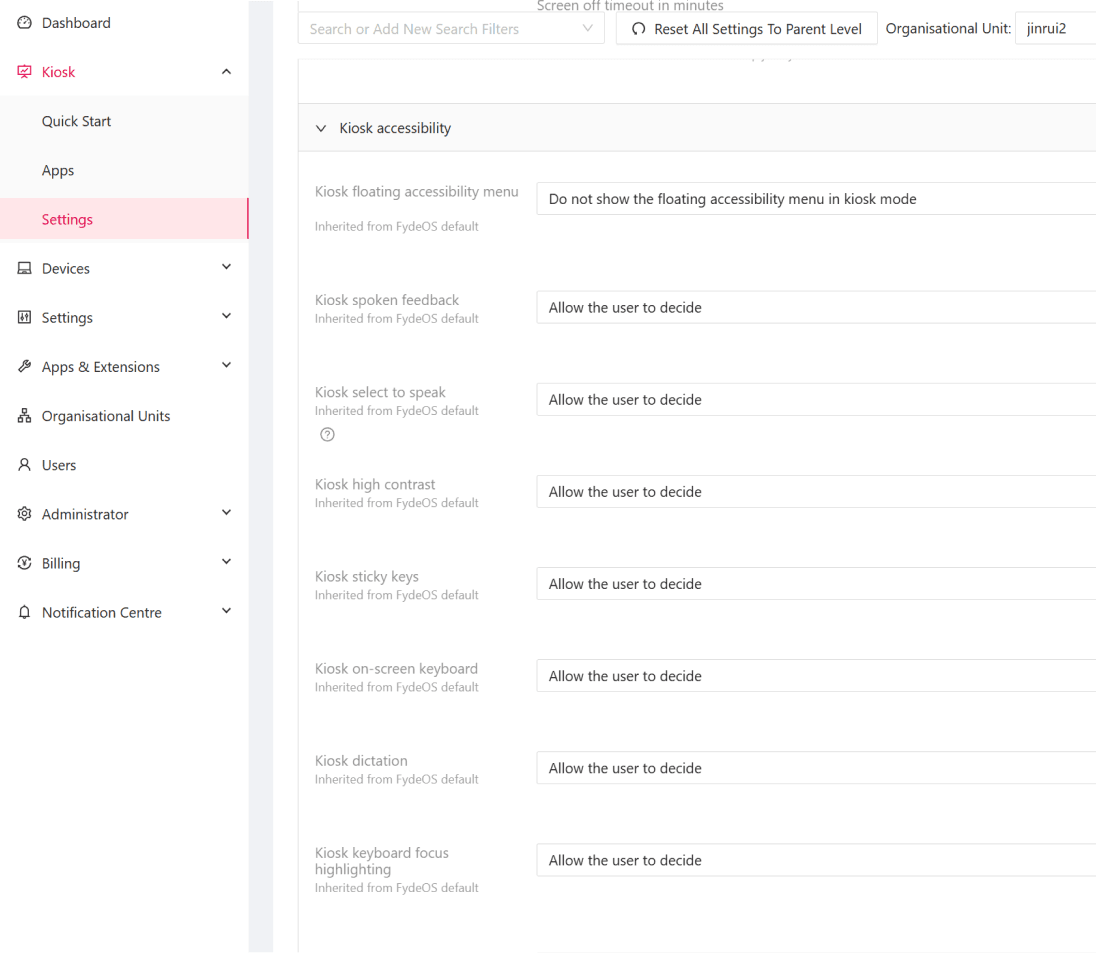Open the Kiosk spoken feedback dropdown
Image resolution: width=1096 pixels, height=953 pixels.
click(815, 308)
